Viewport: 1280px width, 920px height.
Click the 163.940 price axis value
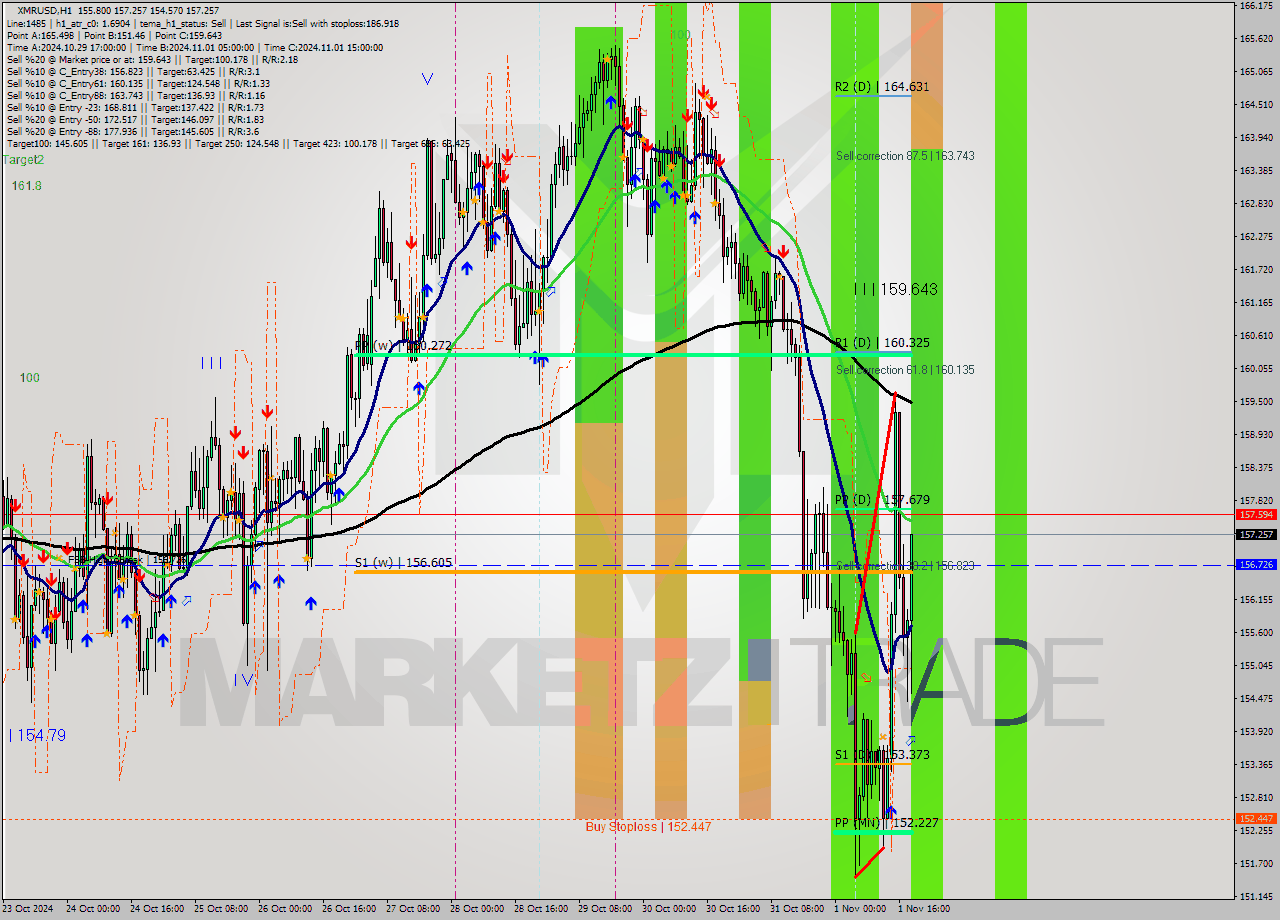click(1256, 138)
